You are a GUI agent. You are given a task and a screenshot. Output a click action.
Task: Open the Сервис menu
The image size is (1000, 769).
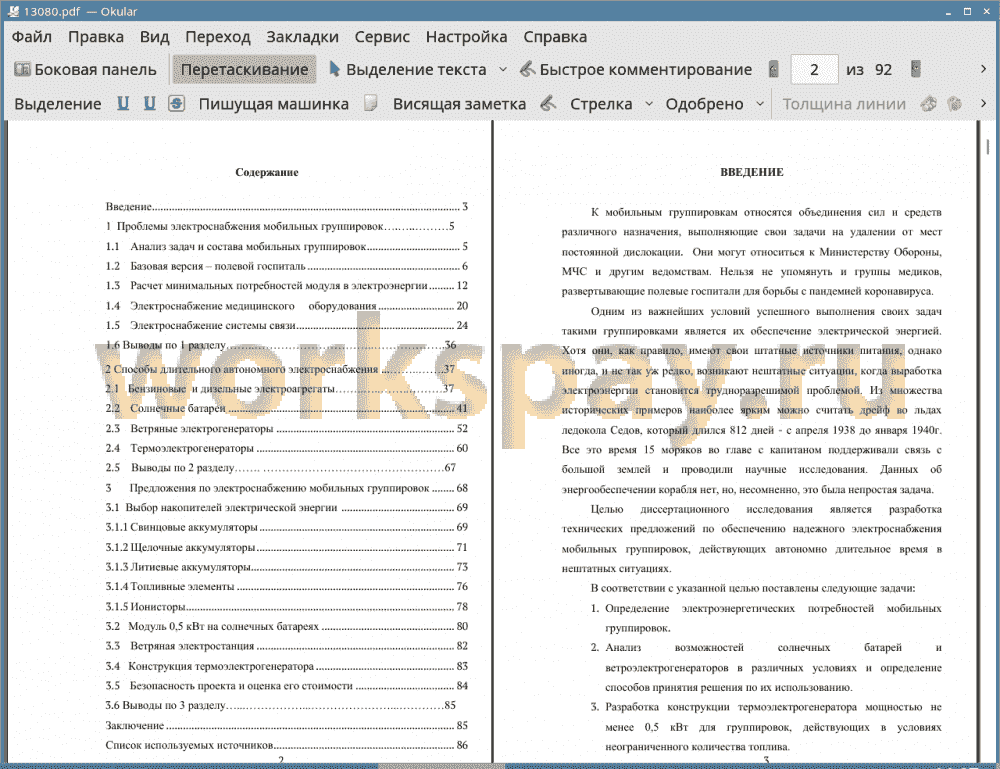coord(382,37)
